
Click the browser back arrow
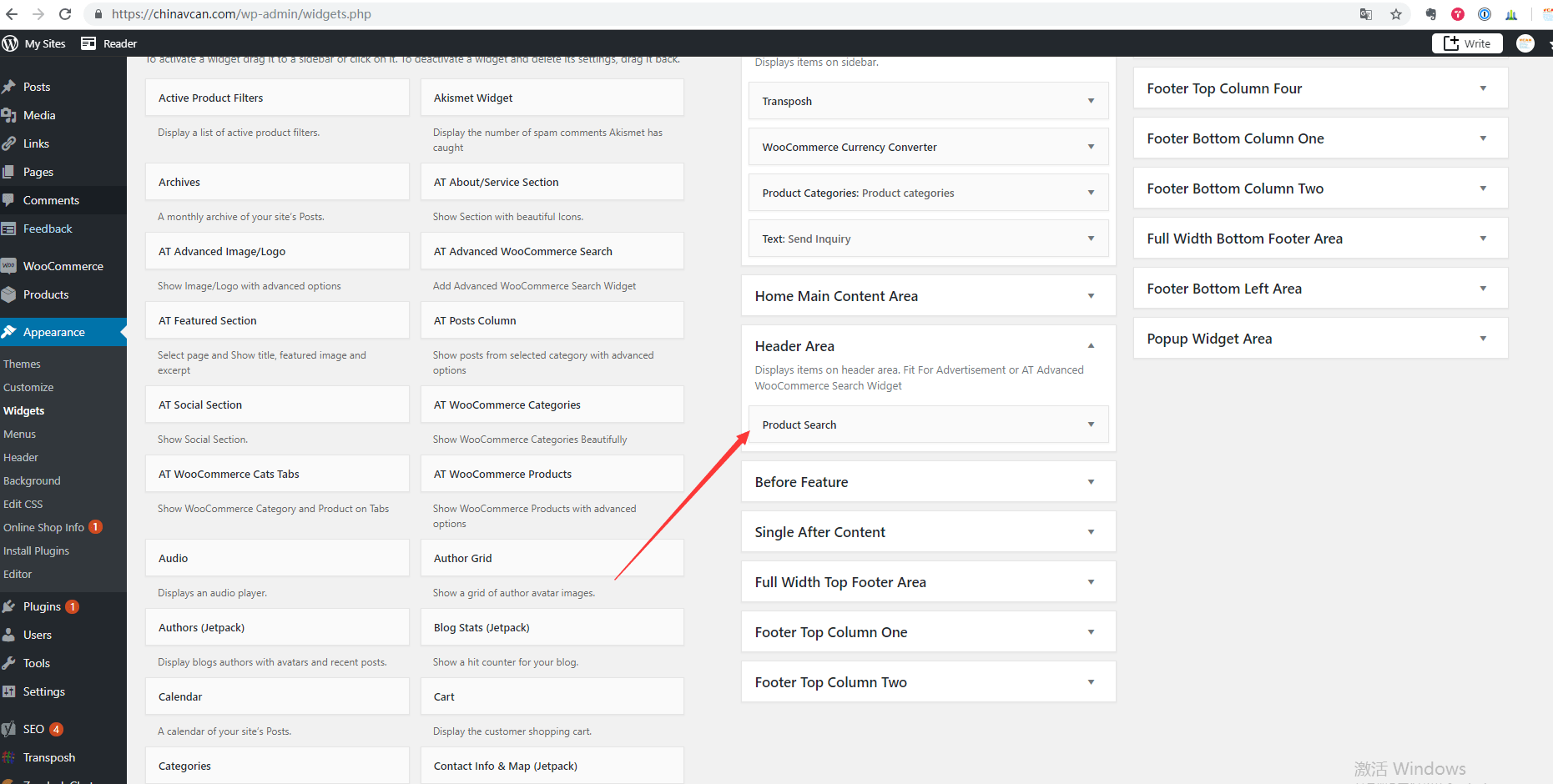[x=12, y=14]
